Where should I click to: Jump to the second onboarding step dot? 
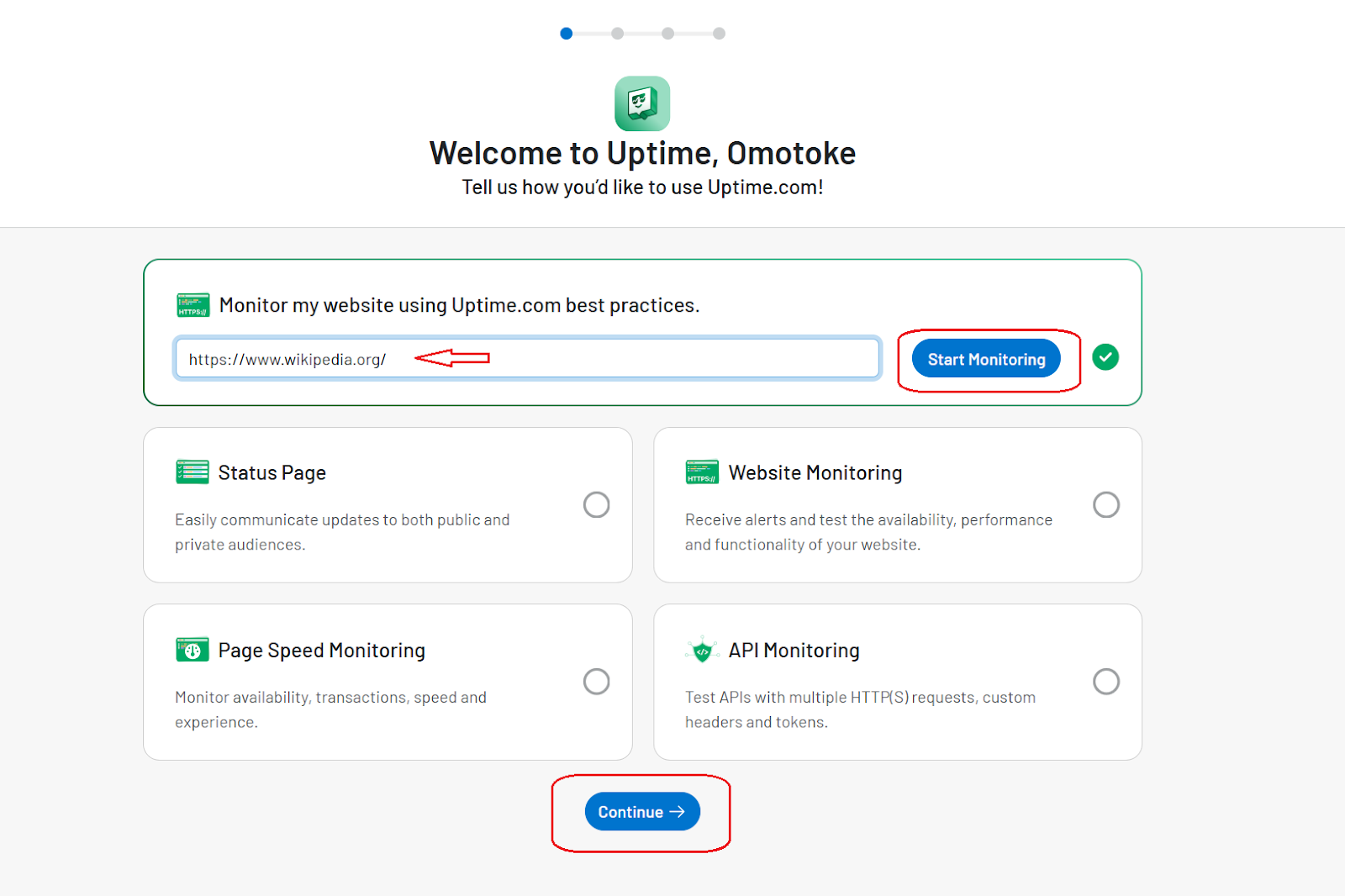[618, 34]
